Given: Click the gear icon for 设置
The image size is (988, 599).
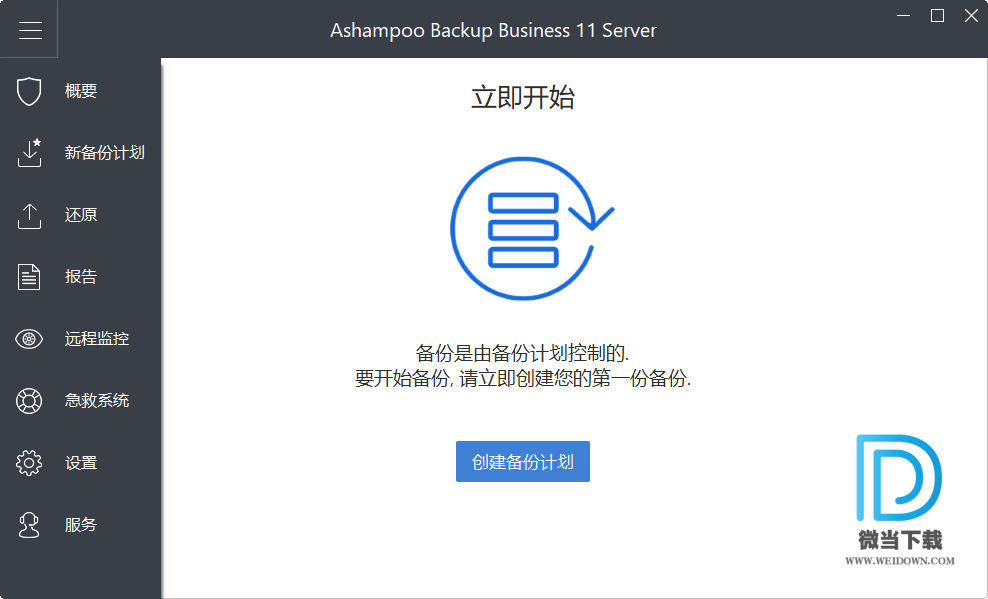Looking at the screenshot, I should pos(29,463).
